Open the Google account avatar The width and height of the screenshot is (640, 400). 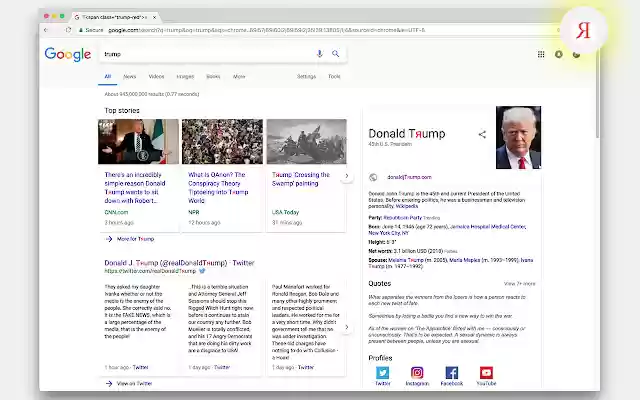pyautogui.click(x=576, y=54)
